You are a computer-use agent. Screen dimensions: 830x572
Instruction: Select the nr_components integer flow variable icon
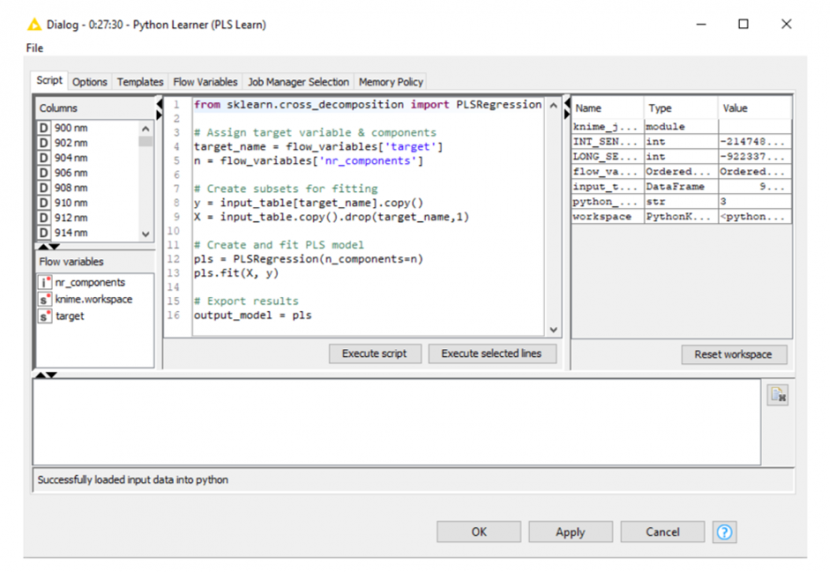pos(45,283)
